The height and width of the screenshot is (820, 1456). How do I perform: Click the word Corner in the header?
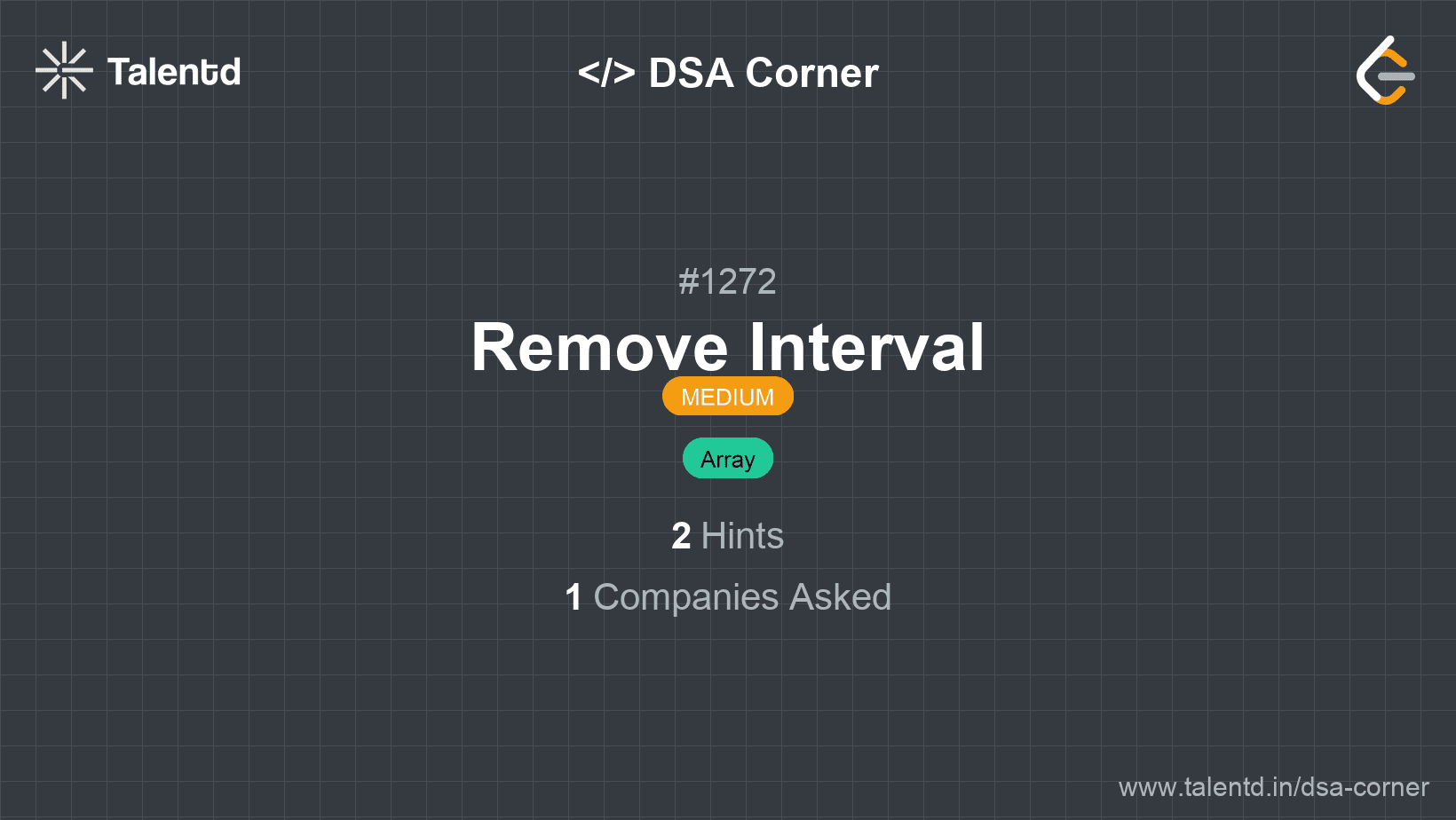[x=812, y=73]
